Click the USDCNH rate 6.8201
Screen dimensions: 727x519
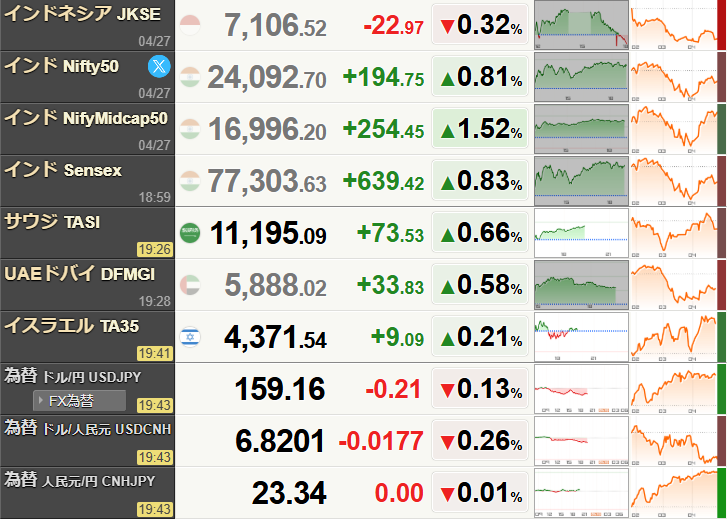coord(280,441)
